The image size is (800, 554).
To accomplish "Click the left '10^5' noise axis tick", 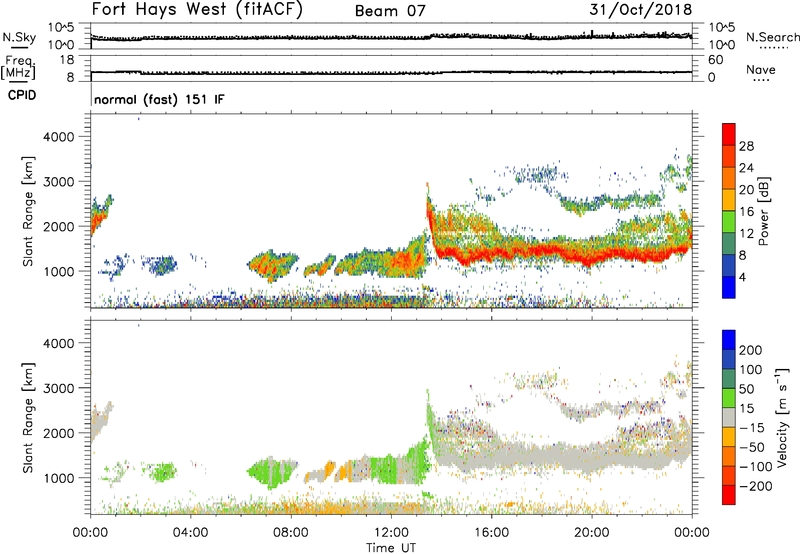I will (61, 28).
